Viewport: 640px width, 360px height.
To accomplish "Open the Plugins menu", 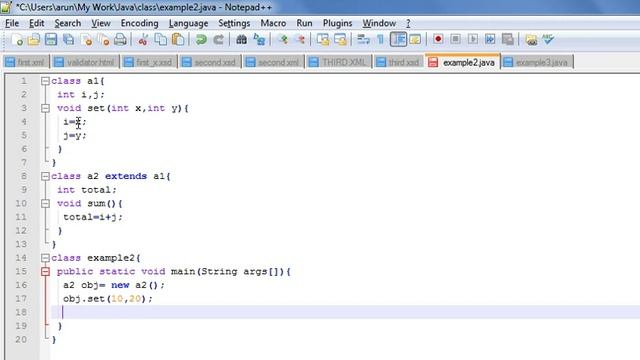I will pos(337,23).
